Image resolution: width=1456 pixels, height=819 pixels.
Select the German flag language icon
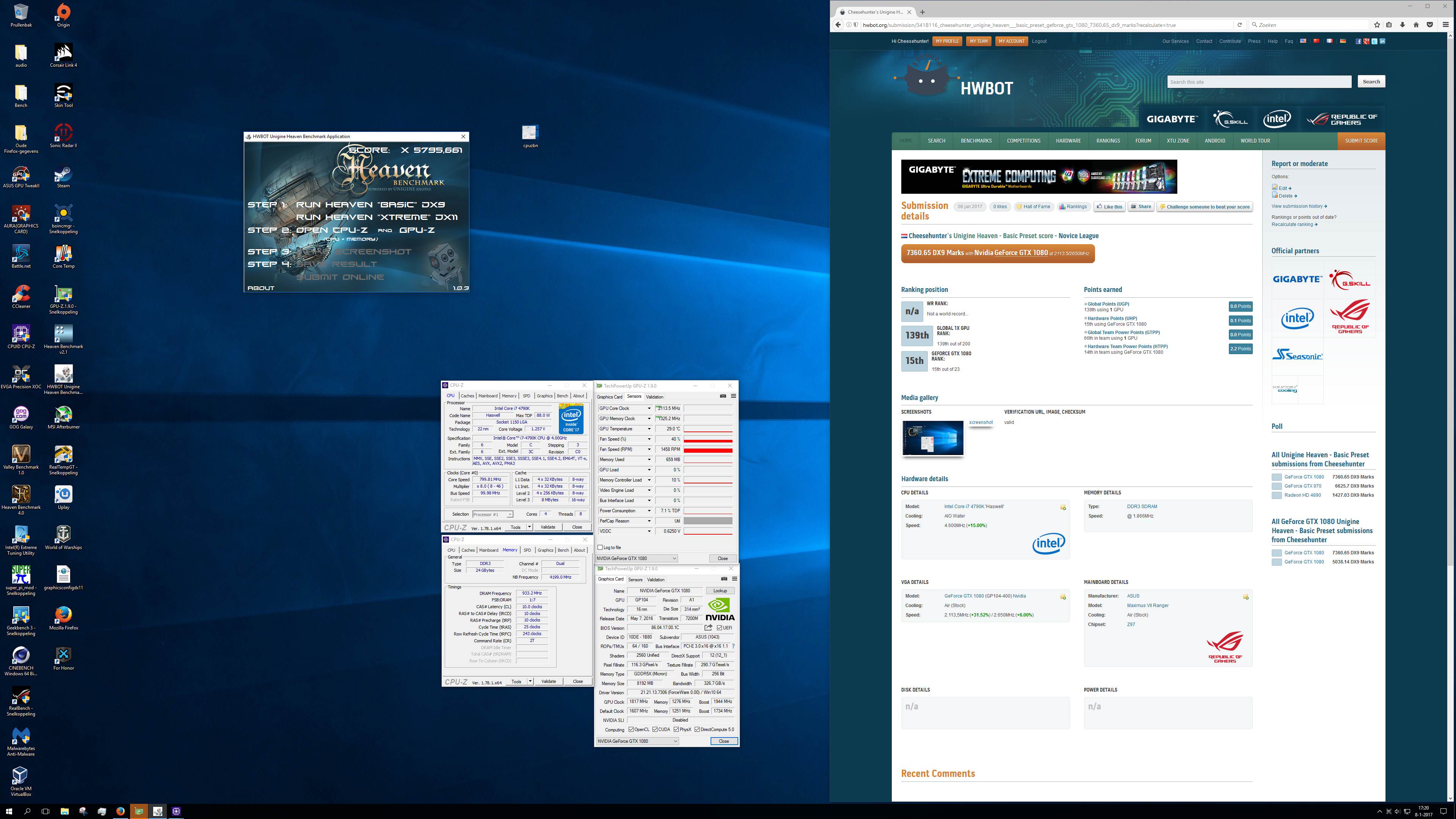1342,41
